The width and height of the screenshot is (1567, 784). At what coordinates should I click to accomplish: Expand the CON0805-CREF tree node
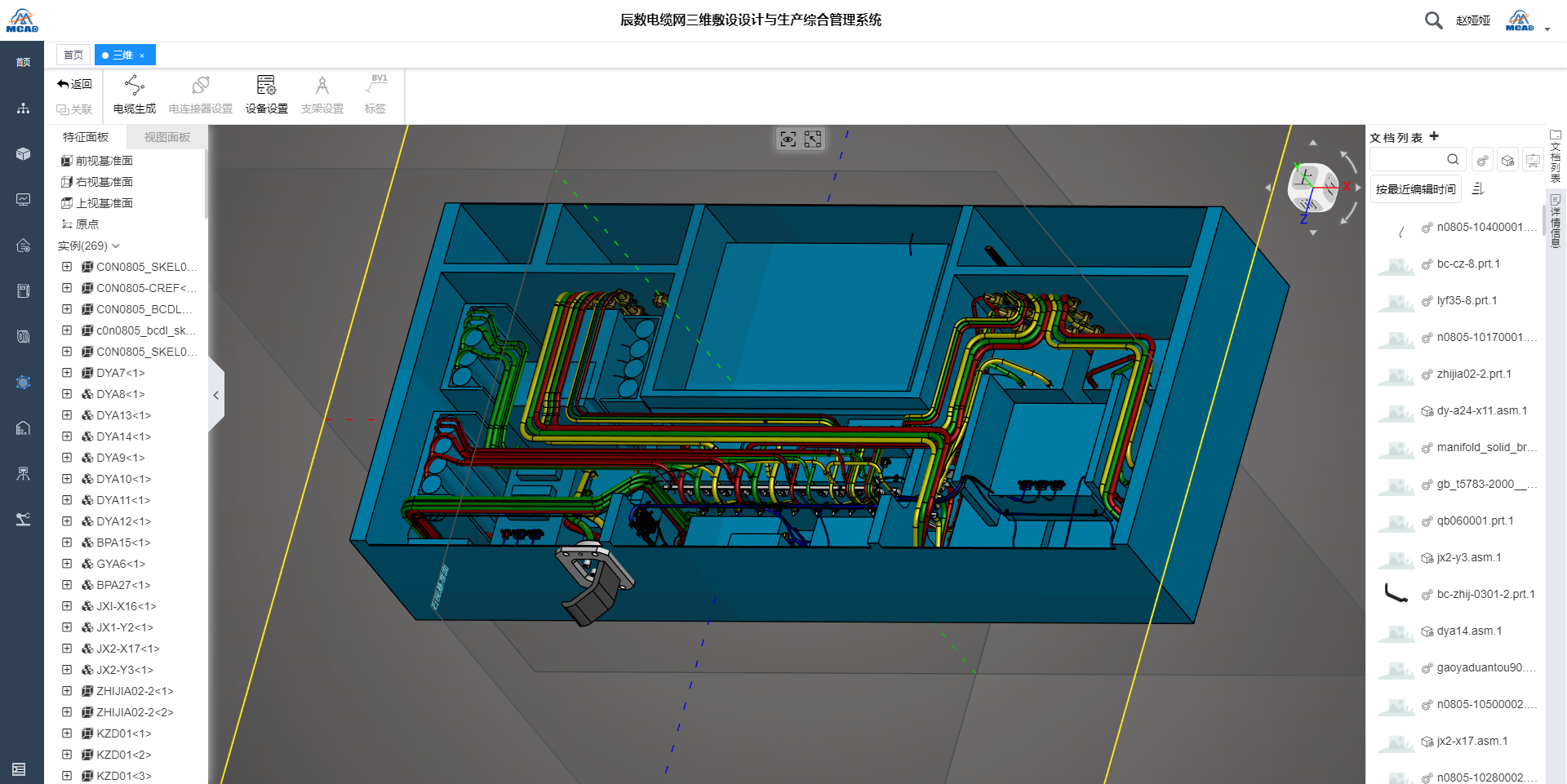coord(67,288)
